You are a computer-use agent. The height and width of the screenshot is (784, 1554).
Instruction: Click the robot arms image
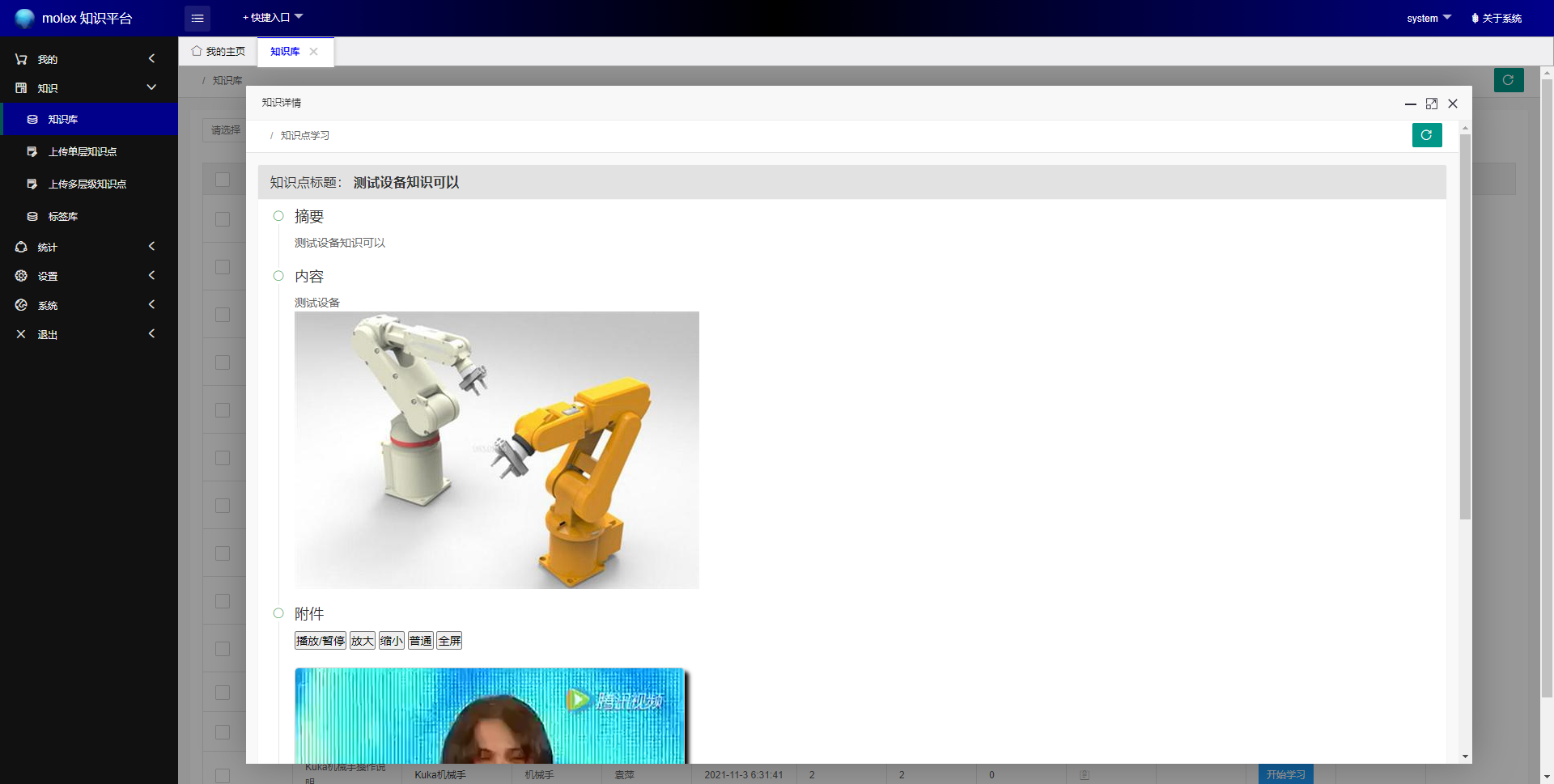click(497, 450)
